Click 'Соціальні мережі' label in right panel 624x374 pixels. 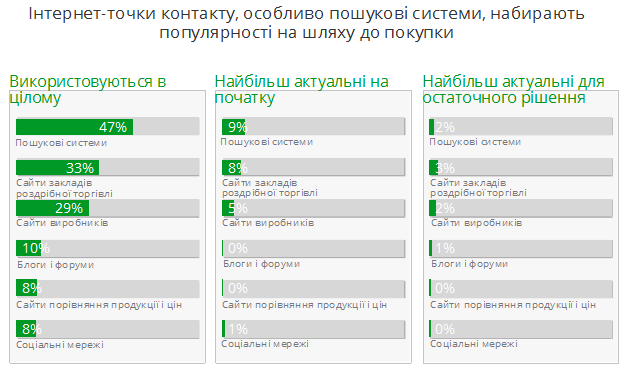click(x=474, y=344)
